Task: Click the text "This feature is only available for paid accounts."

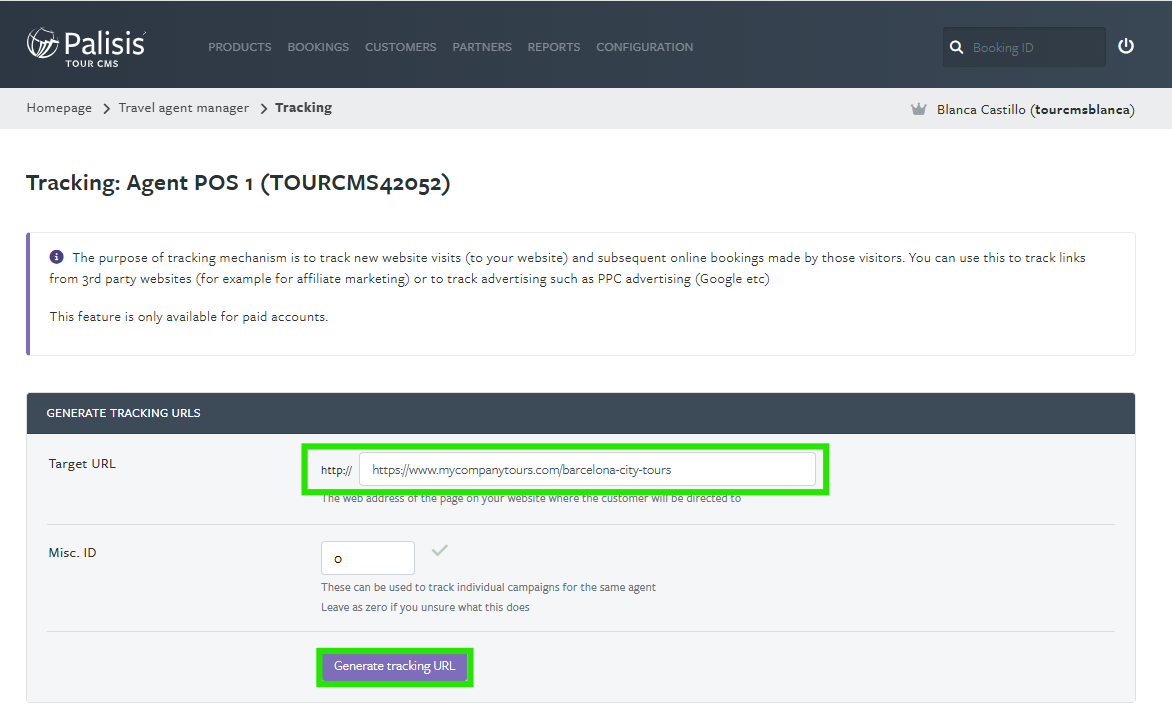Action: coord(189,317)
